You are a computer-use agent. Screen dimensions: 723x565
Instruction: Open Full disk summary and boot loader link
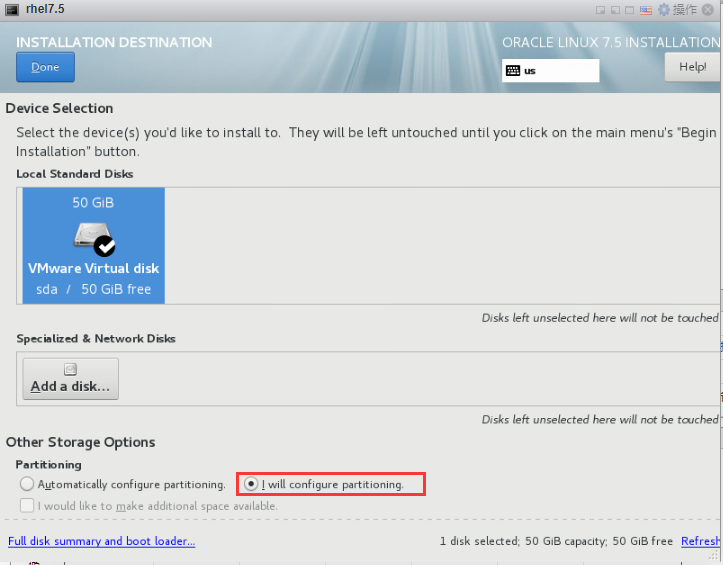click(x=101, y=541)
